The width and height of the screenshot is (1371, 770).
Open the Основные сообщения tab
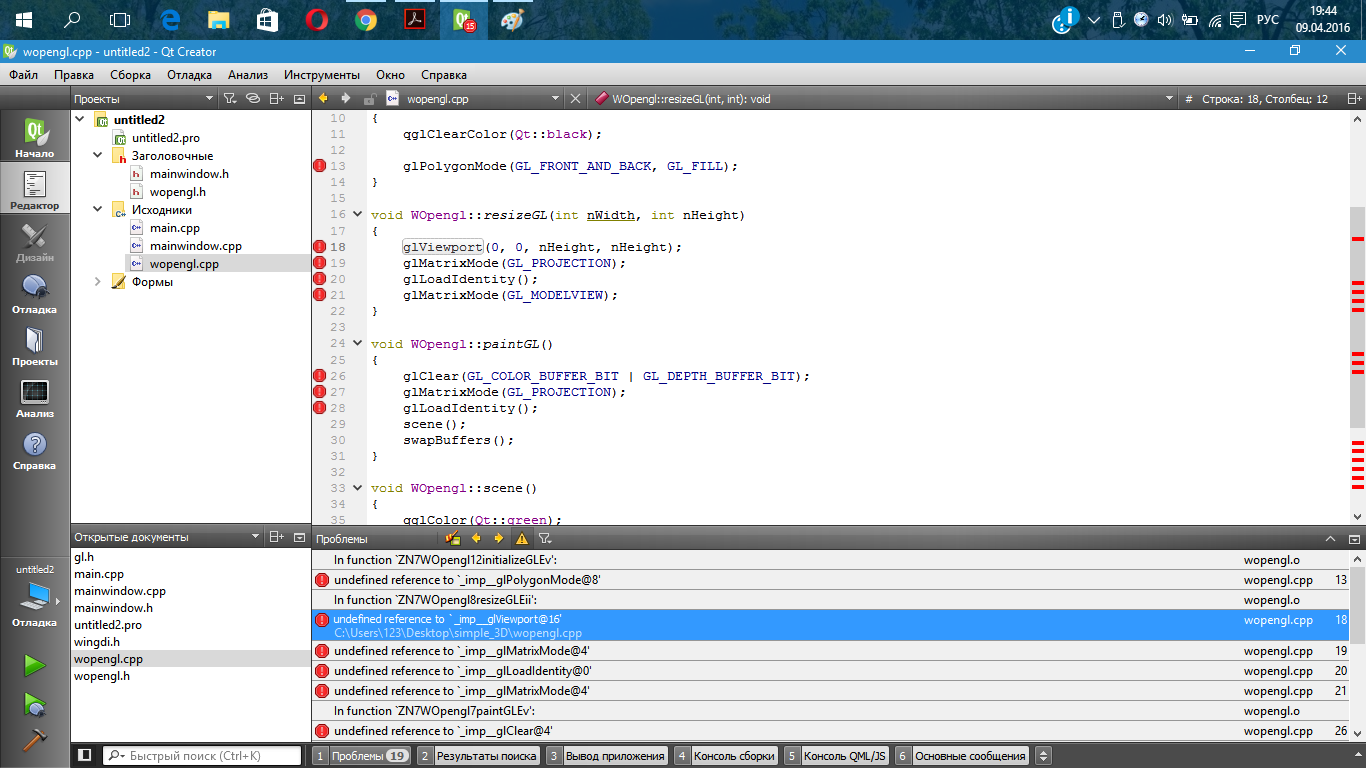point(961,756)
